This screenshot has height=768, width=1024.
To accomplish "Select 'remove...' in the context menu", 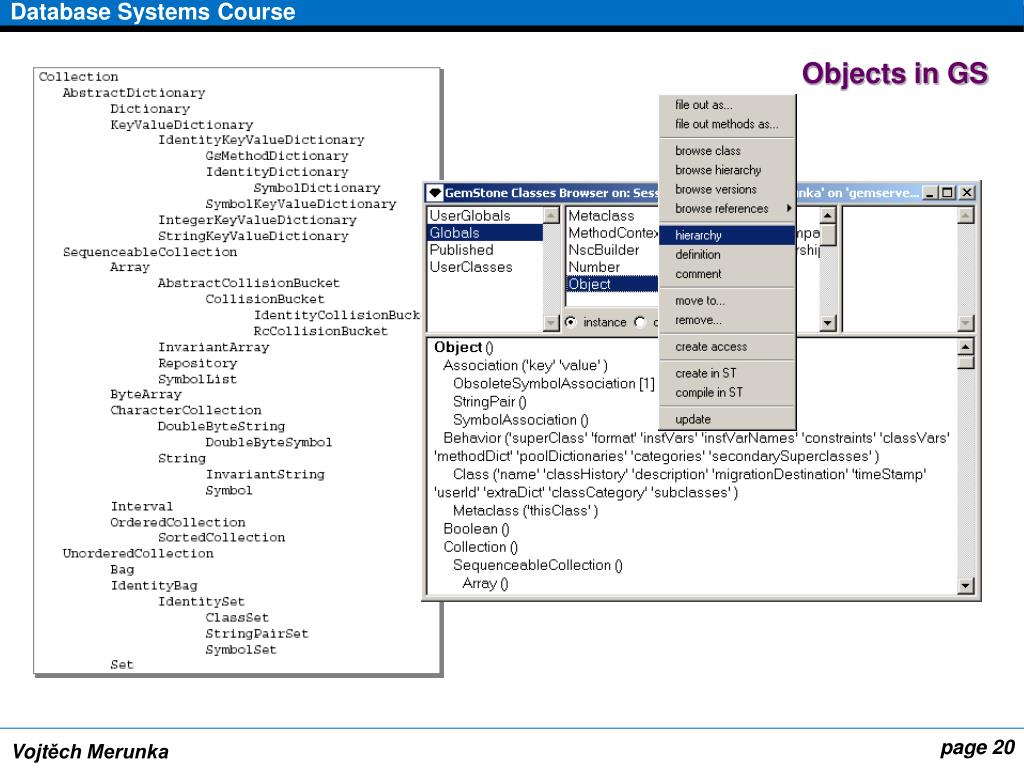I will pyautogui.click(x=698, y=320).
